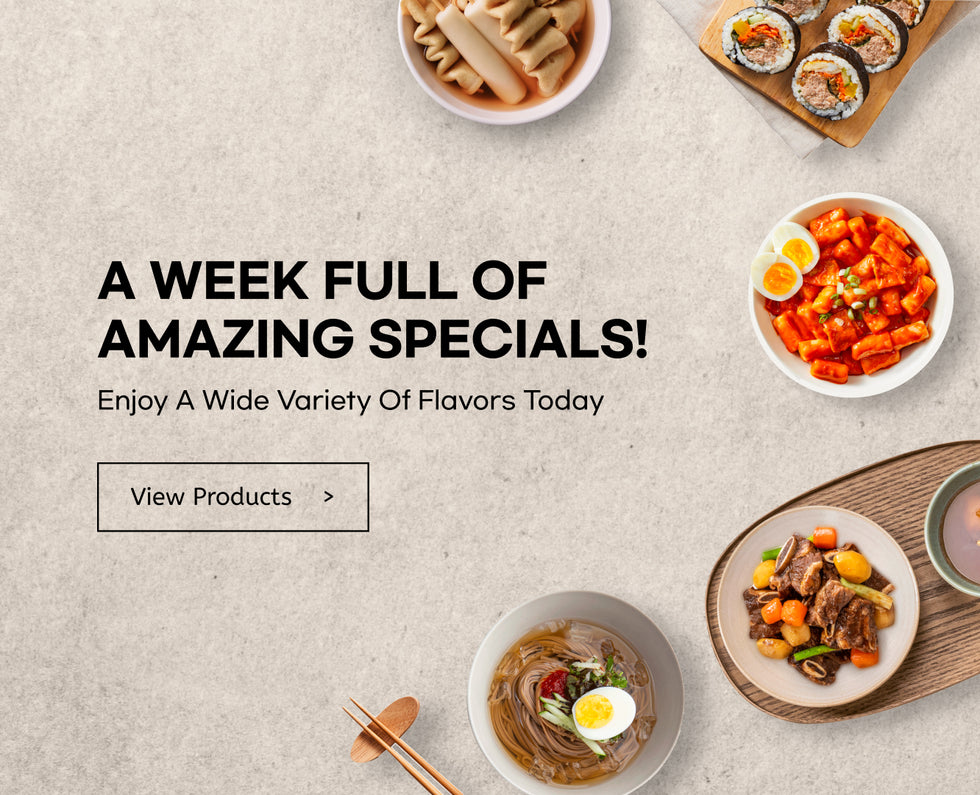Click the egg half atop the noodles

pos(603,712)
